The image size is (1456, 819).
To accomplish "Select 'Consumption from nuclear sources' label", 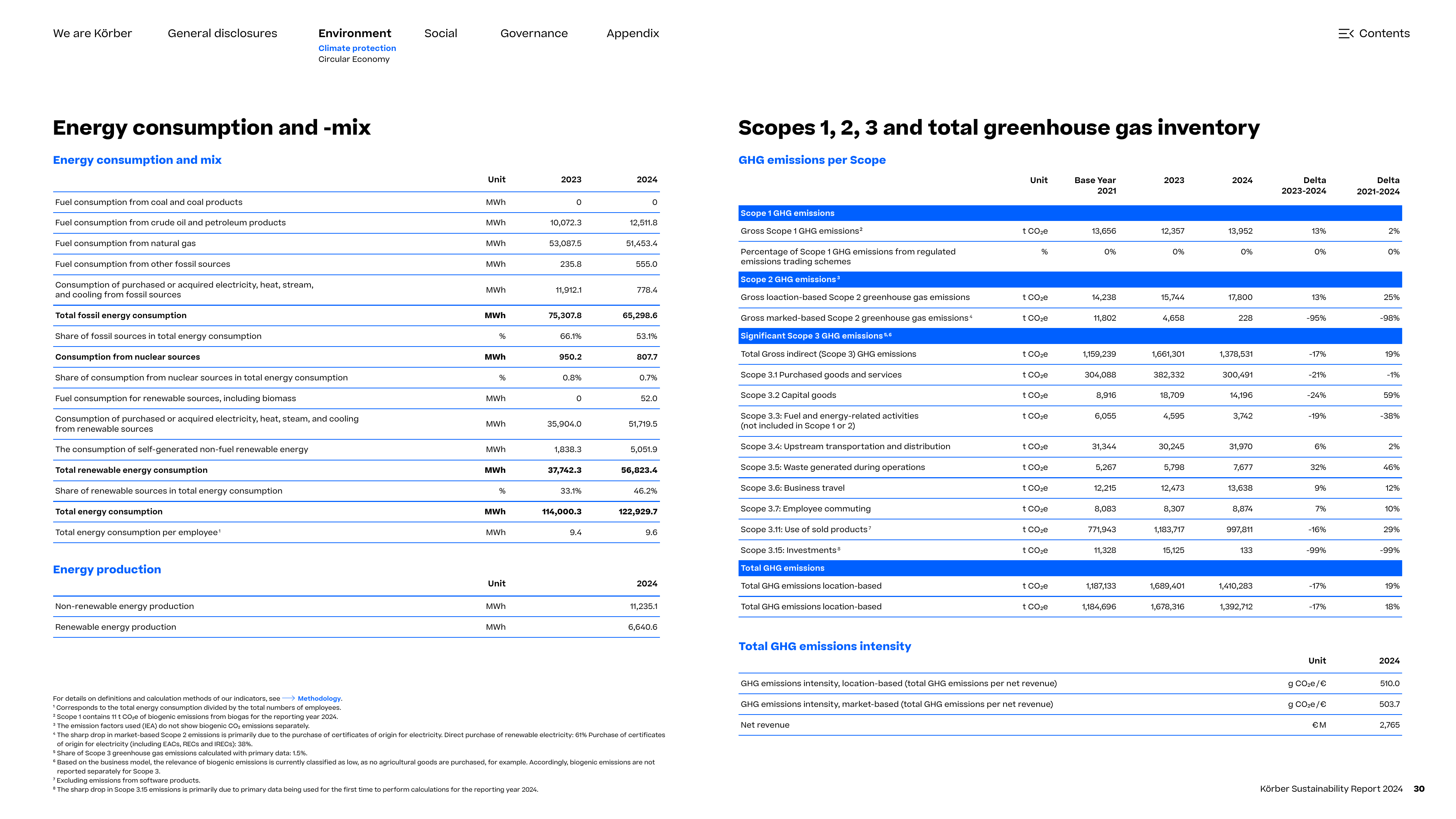I will (127, 357).
